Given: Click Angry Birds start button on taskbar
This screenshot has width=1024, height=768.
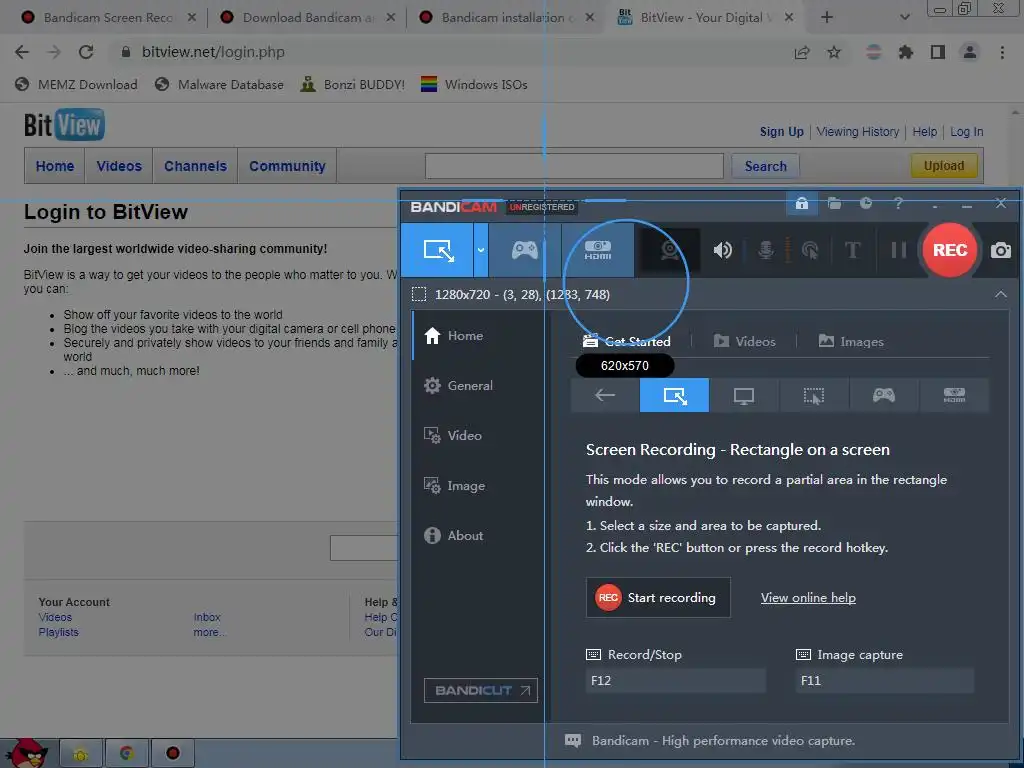Looking at the screenshot, I should pos(27,753).
